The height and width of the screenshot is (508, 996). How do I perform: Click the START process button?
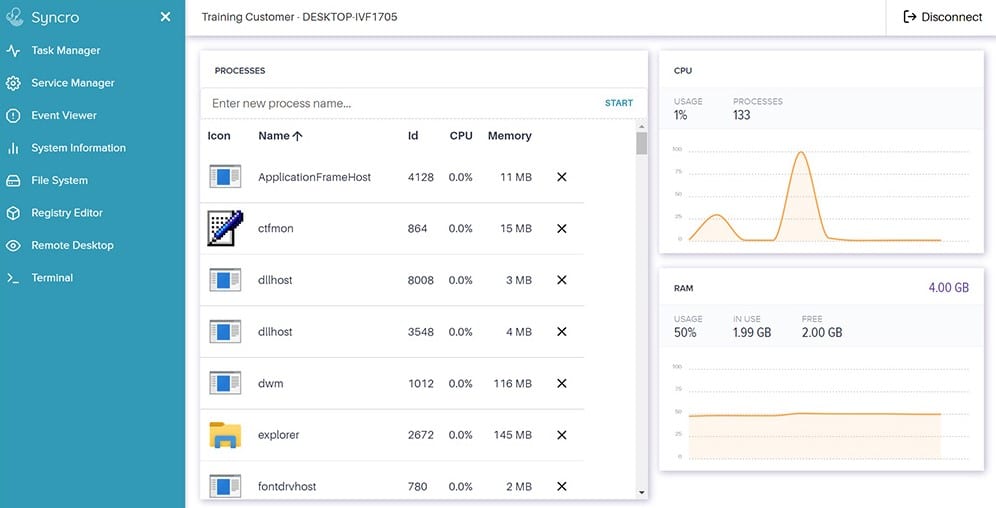pos(619,103)
